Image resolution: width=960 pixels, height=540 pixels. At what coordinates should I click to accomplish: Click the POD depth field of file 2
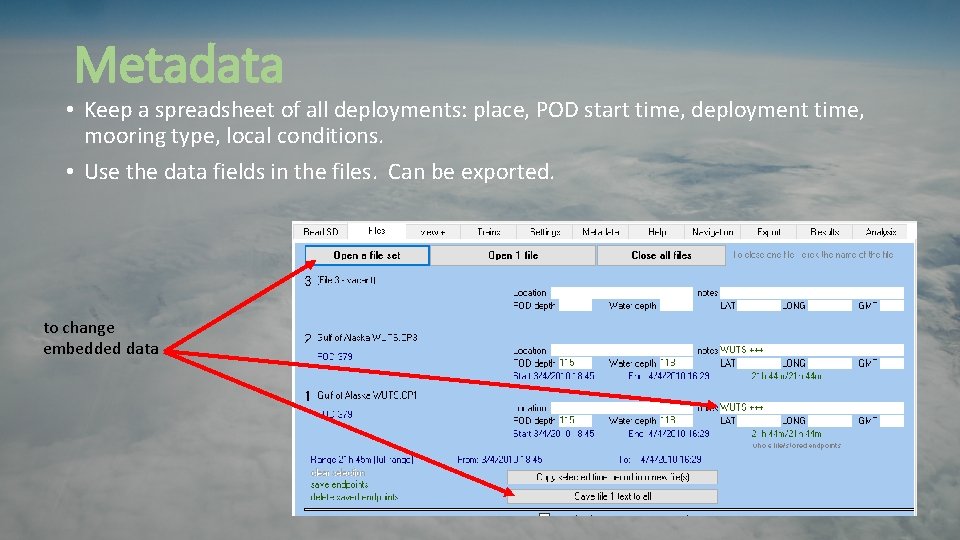click(x=575, y=363)
